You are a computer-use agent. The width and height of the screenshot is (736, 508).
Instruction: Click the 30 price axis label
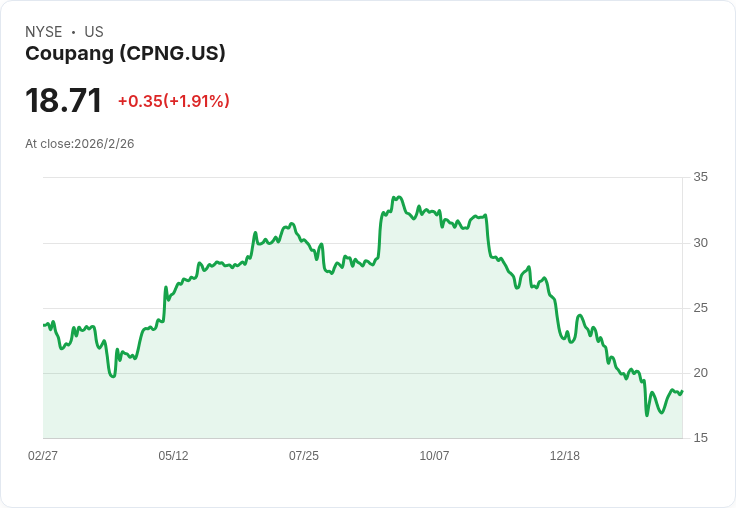point(700,243)
